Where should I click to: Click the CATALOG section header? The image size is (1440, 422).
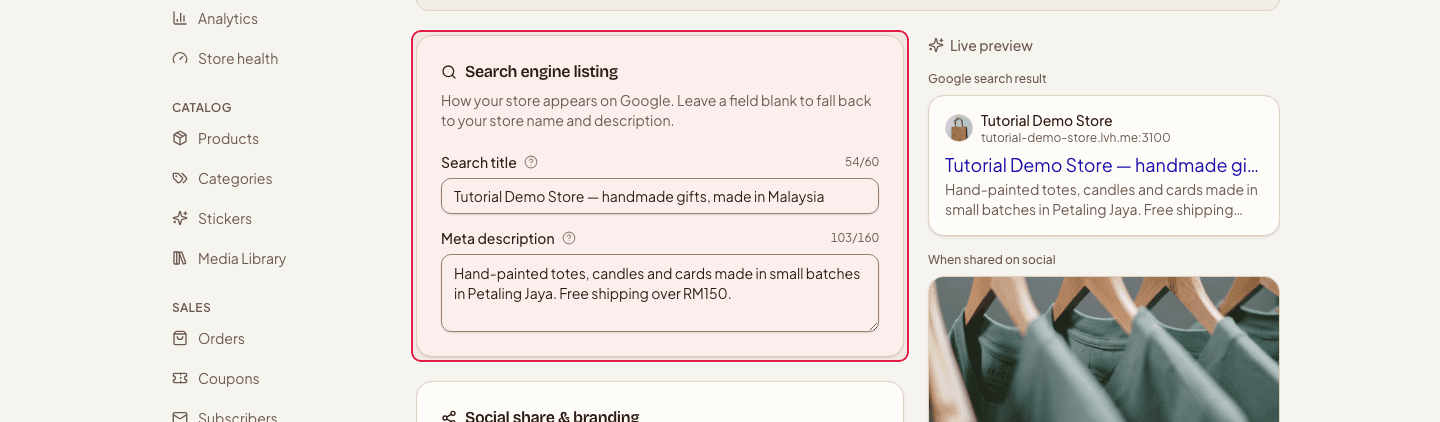(202, 107)
